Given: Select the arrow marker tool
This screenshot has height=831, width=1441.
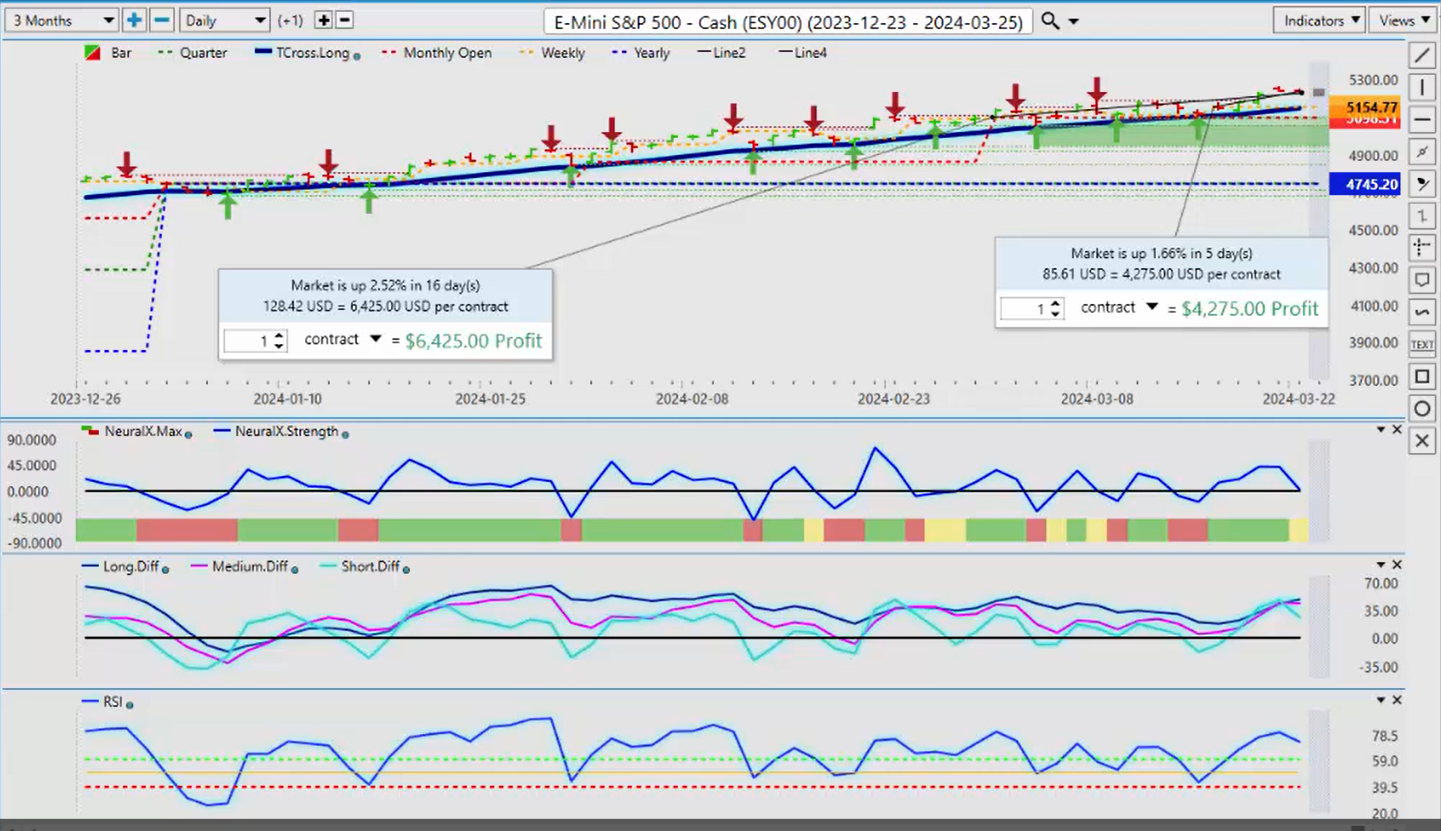Looking at the screenshot, I should pyautogui.click(x=1422, y=183).
